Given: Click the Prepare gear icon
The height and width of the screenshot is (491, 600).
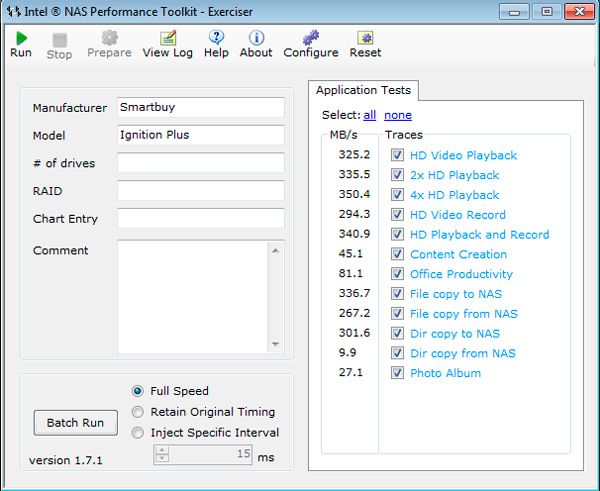Looking at the screenshot, I should click(x=109, y=38).
